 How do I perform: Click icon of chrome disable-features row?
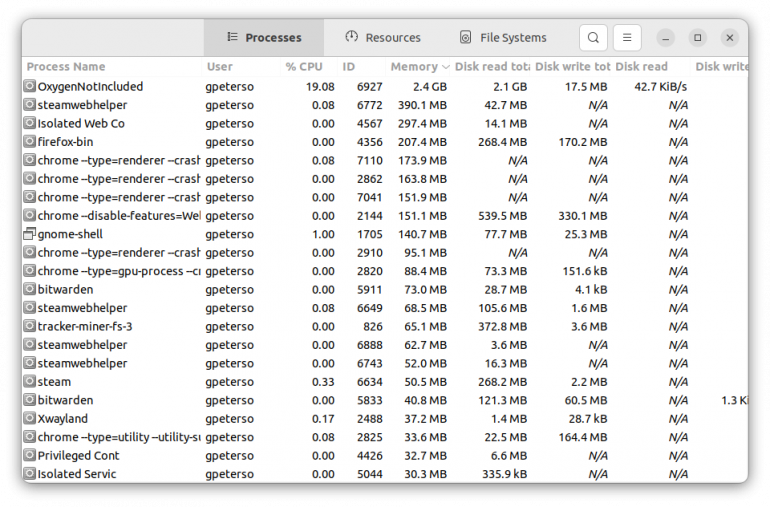[30, 216]
